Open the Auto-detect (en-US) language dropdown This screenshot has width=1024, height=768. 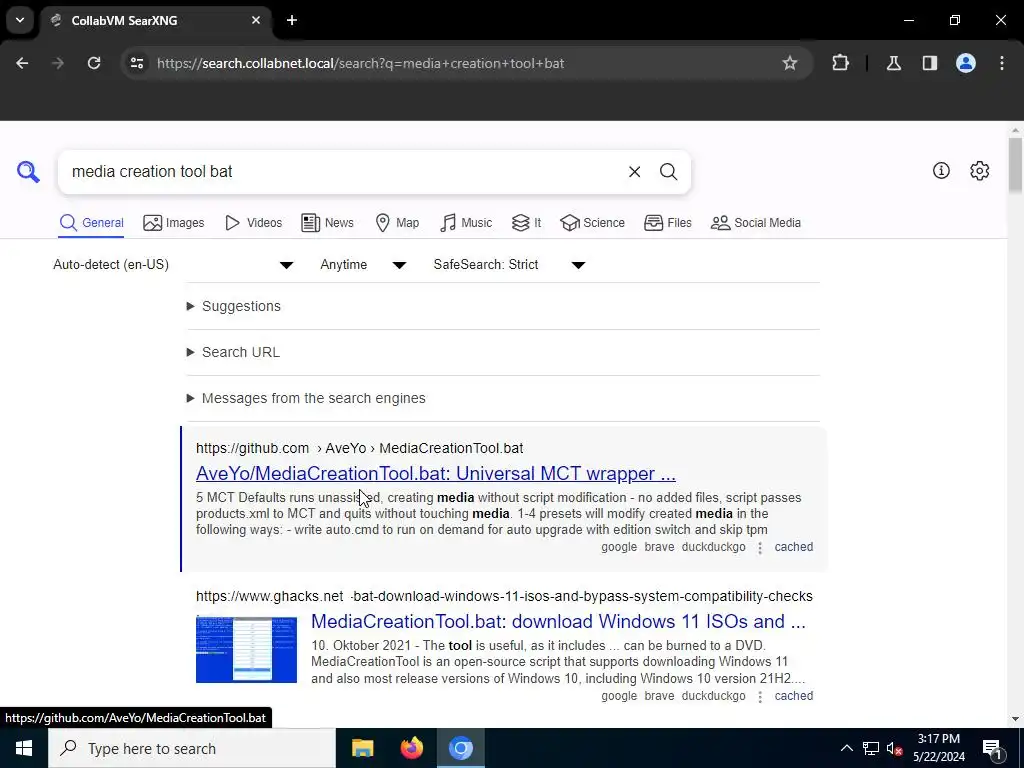click(x=173, y=264)
